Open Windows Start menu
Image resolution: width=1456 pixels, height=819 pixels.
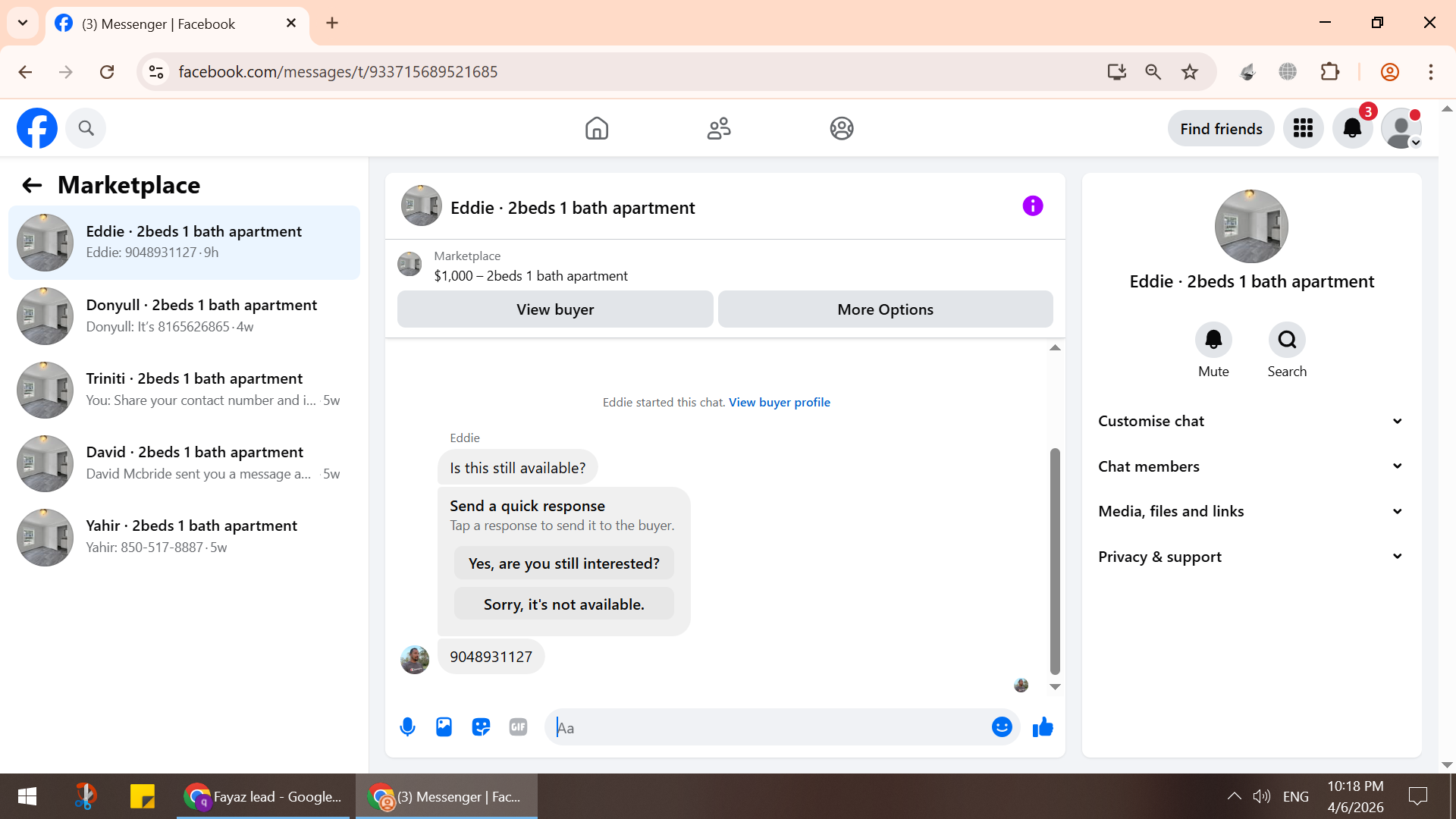(x=27, y=796)
